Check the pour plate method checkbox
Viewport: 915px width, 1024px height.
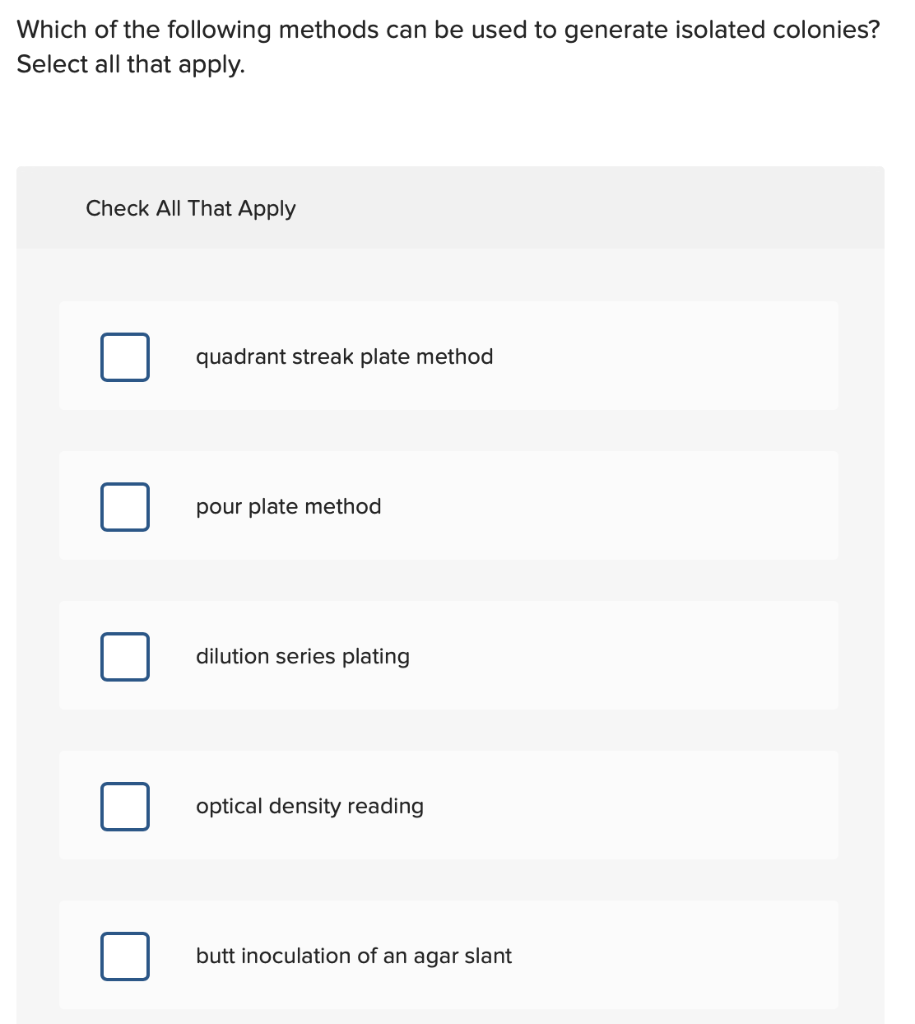(124, 506)
